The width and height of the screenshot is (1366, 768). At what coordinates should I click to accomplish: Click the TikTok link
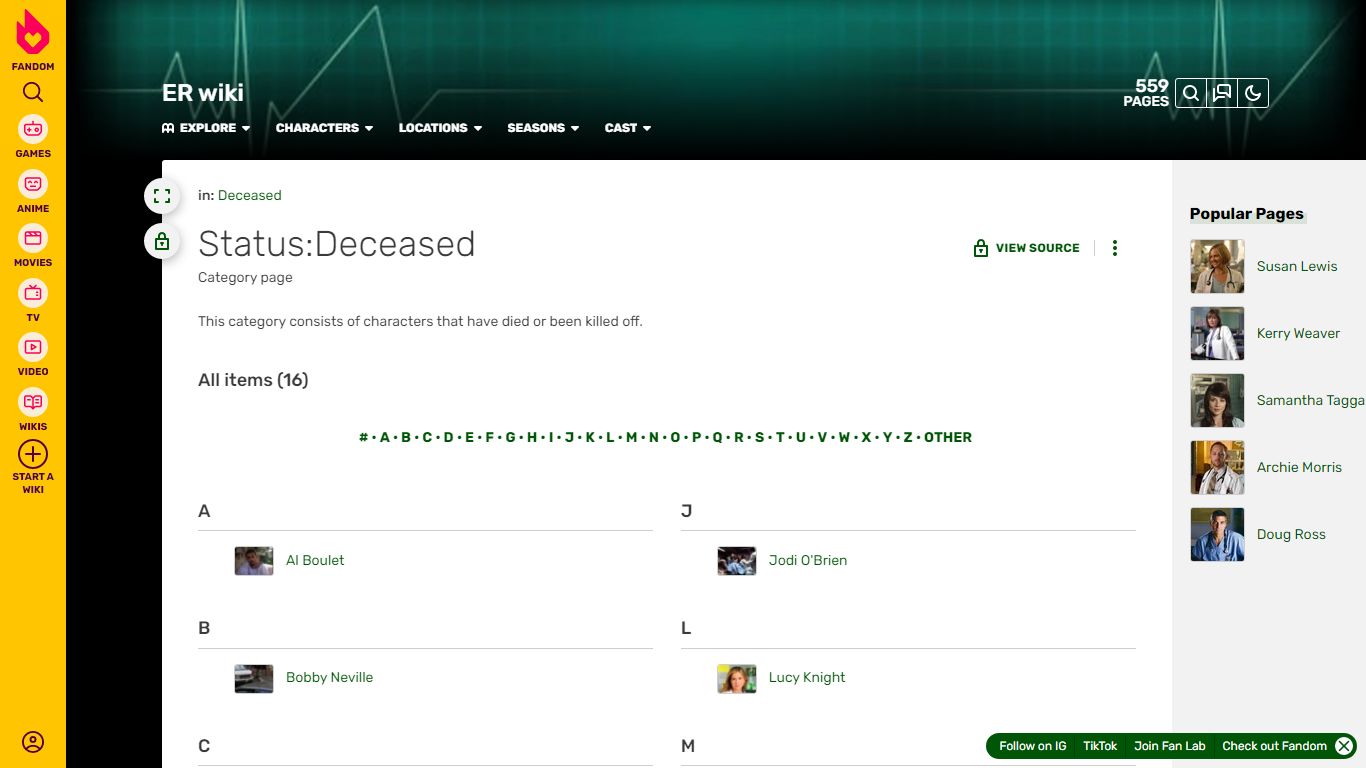1100,746
